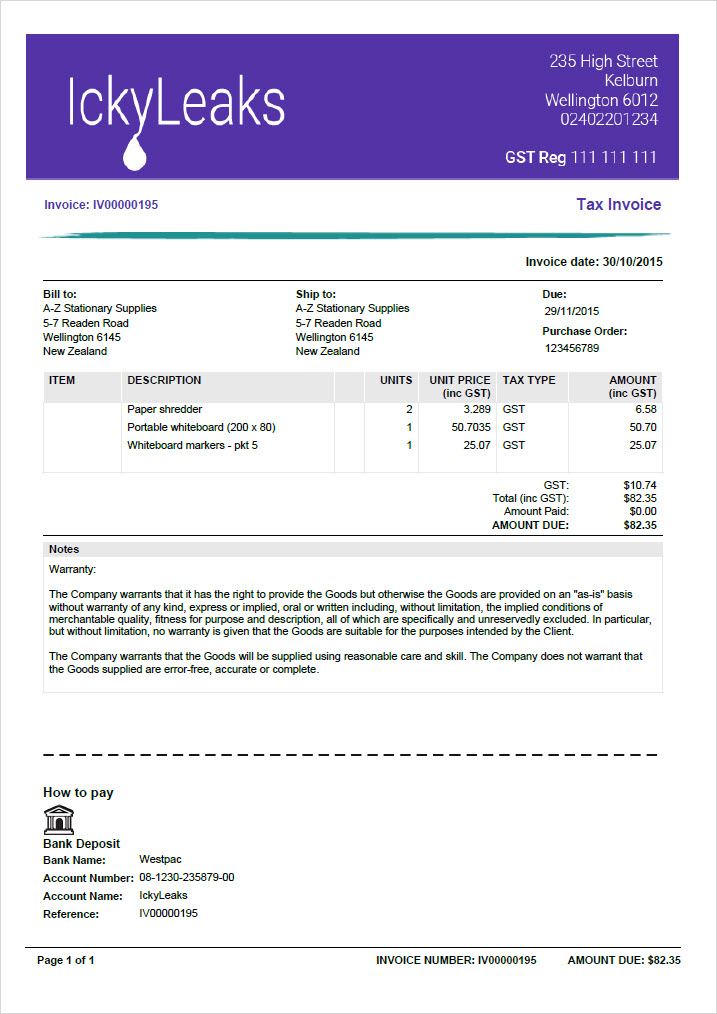Click the Tax Invoice title
This screenshot has width=717, height=1014.
point(619,205)
